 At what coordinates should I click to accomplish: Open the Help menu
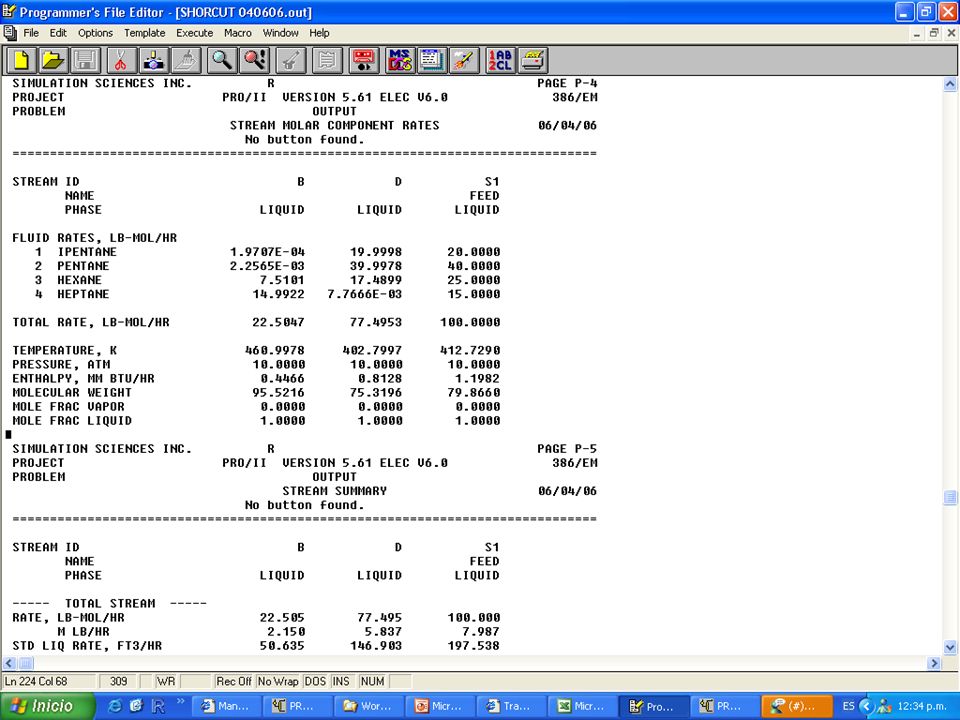[319, 33]
